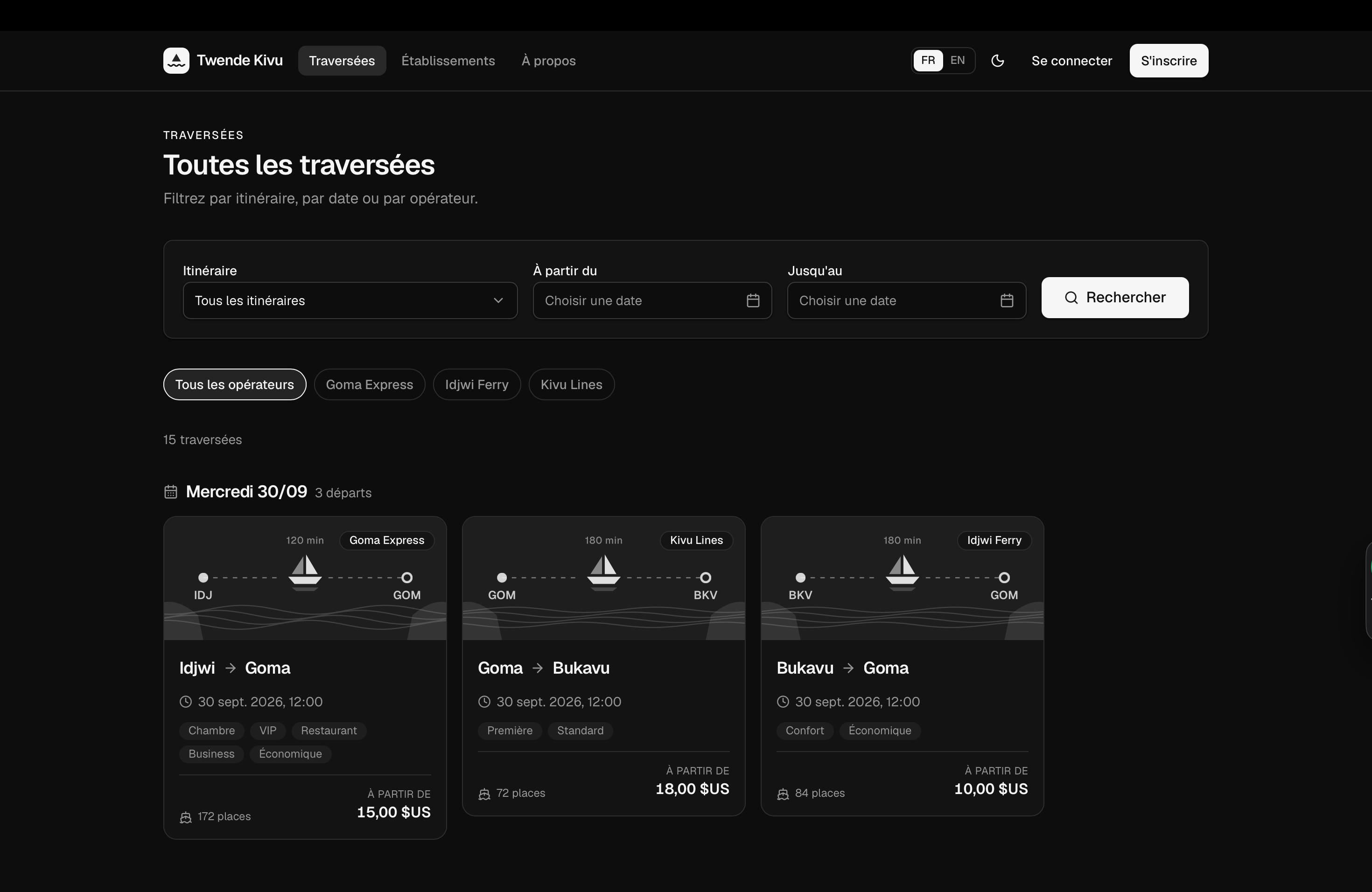Click clock icon on Idjwi → Goma card

tap(186, 701)
